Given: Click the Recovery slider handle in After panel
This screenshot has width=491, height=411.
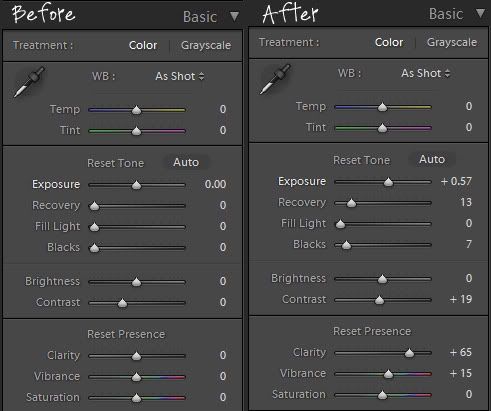Looking at the screenshot, I should point(351,203).
